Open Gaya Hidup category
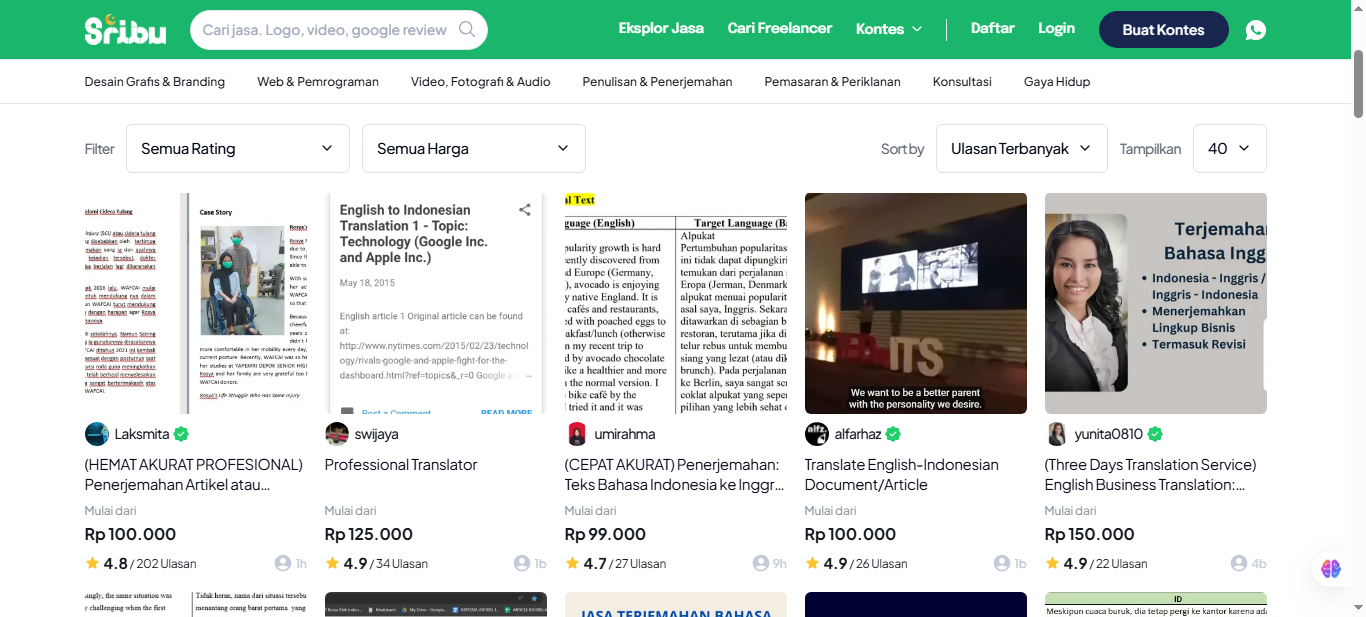This screenshot has width=1366, height=617. [1057, 82]
